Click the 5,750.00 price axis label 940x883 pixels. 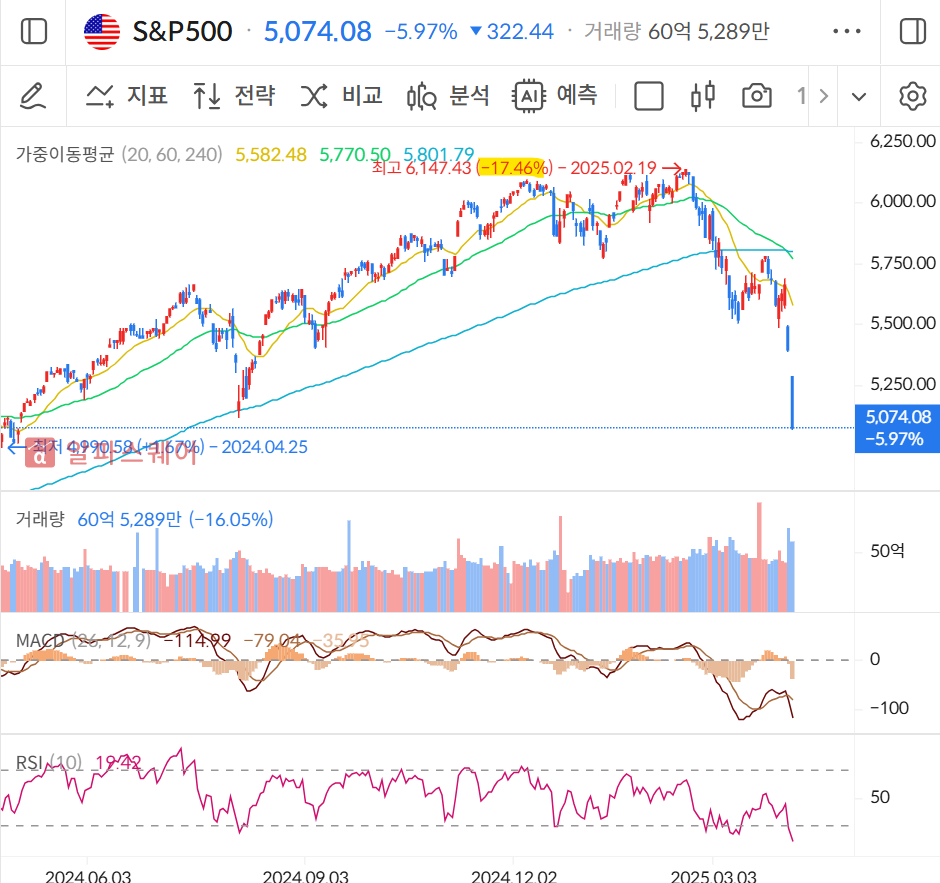(903, 263)
